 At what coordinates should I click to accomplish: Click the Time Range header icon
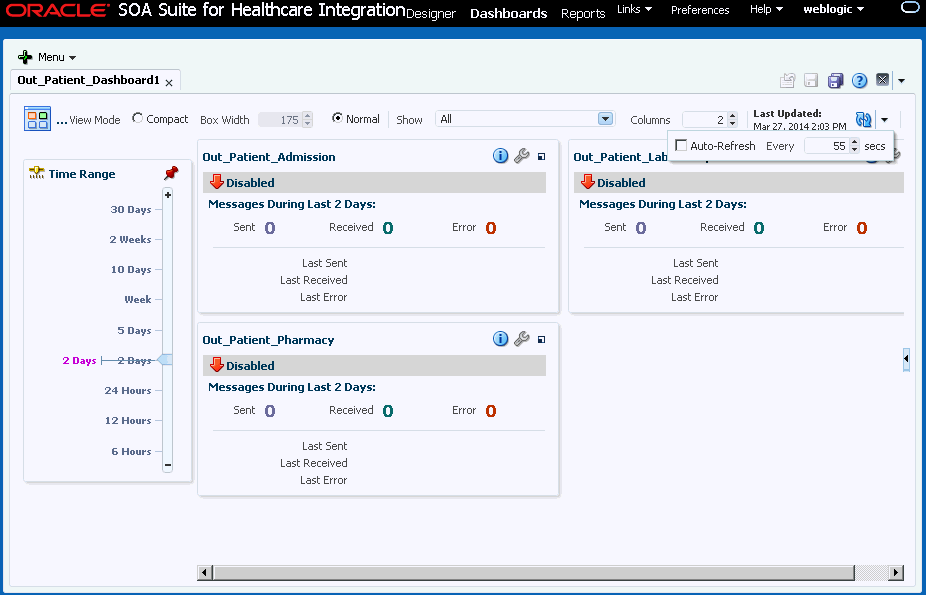click(x=37, y=173)
